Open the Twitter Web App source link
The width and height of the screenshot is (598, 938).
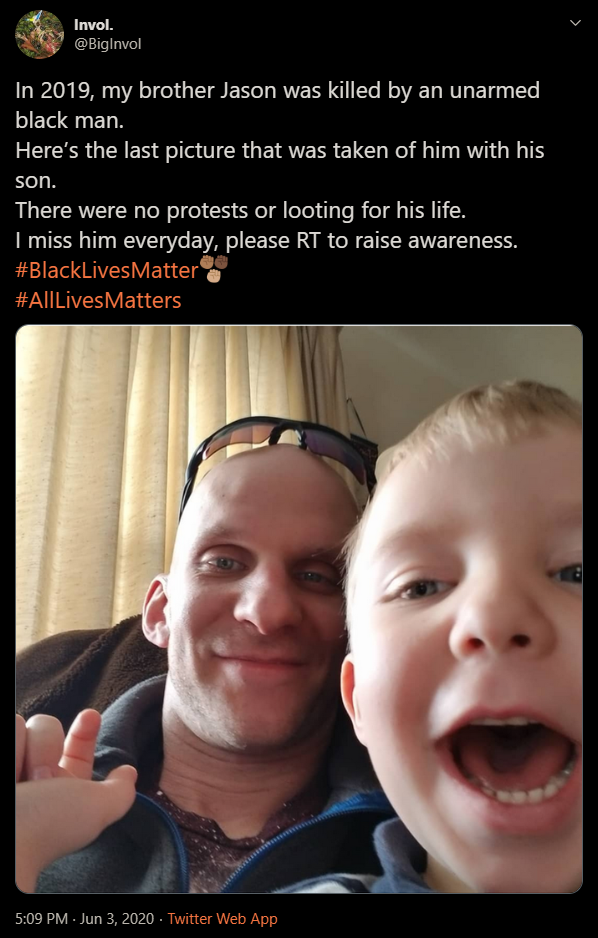tap(222, 919)
